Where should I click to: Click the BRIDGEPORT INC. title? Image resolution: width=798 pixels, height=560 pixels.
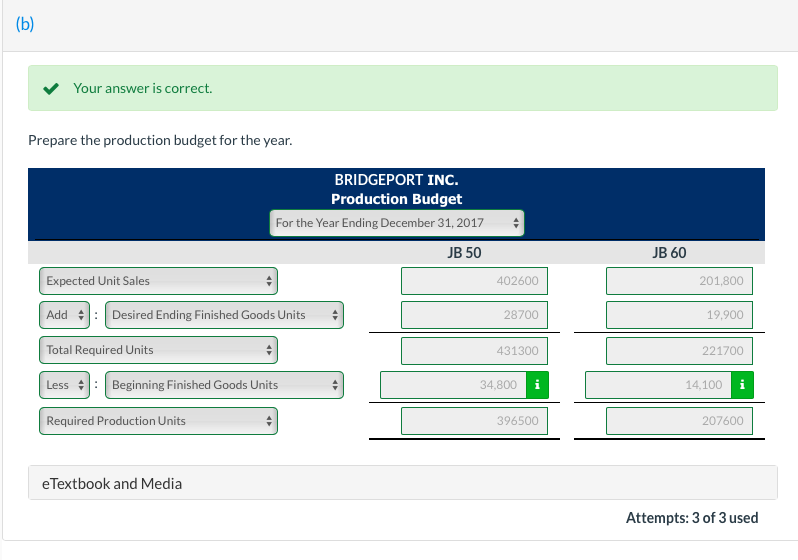[x=396, y=180]
